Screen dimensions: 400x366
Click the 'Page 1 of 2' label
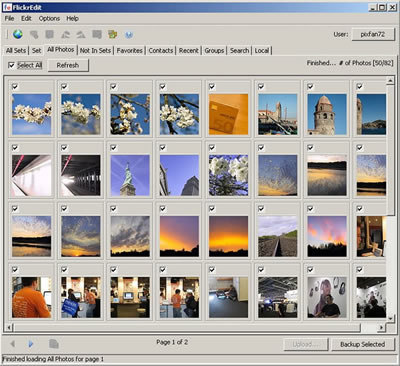coord(172,342)
